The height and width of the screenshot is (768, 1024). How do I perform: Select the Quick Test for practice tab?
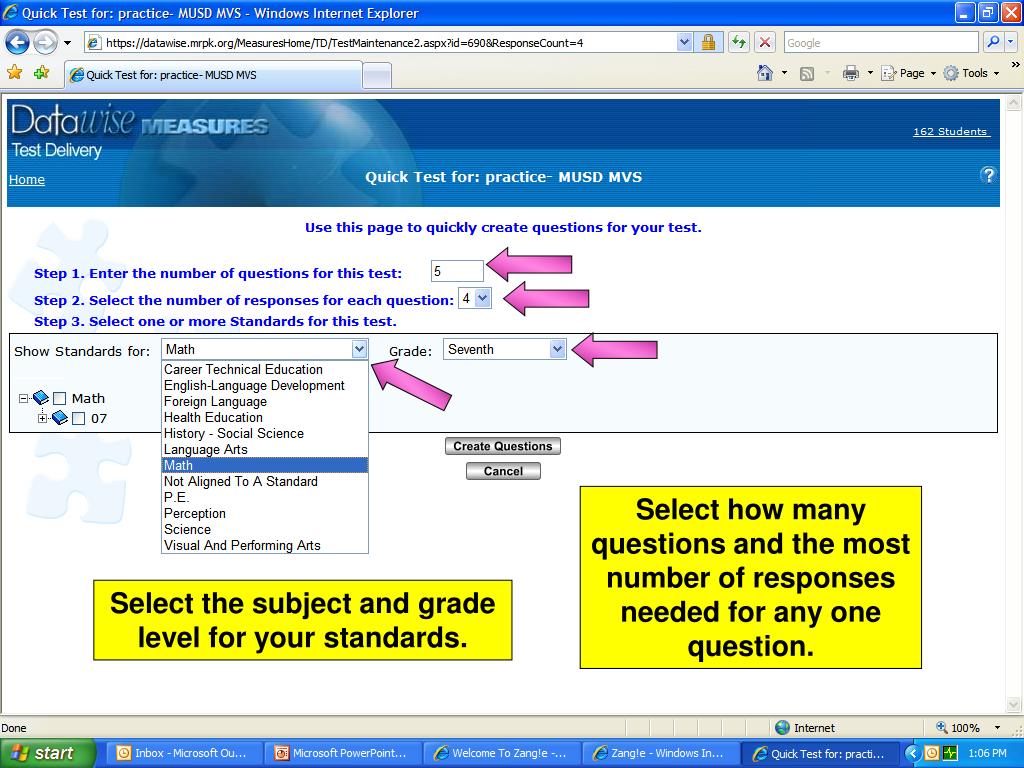point(213,75)
